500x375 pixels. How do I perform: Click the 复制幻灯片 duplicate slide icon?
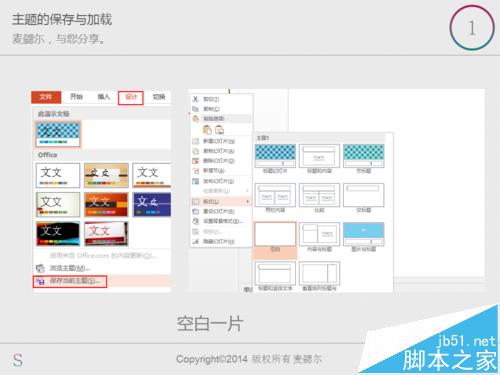196,151
